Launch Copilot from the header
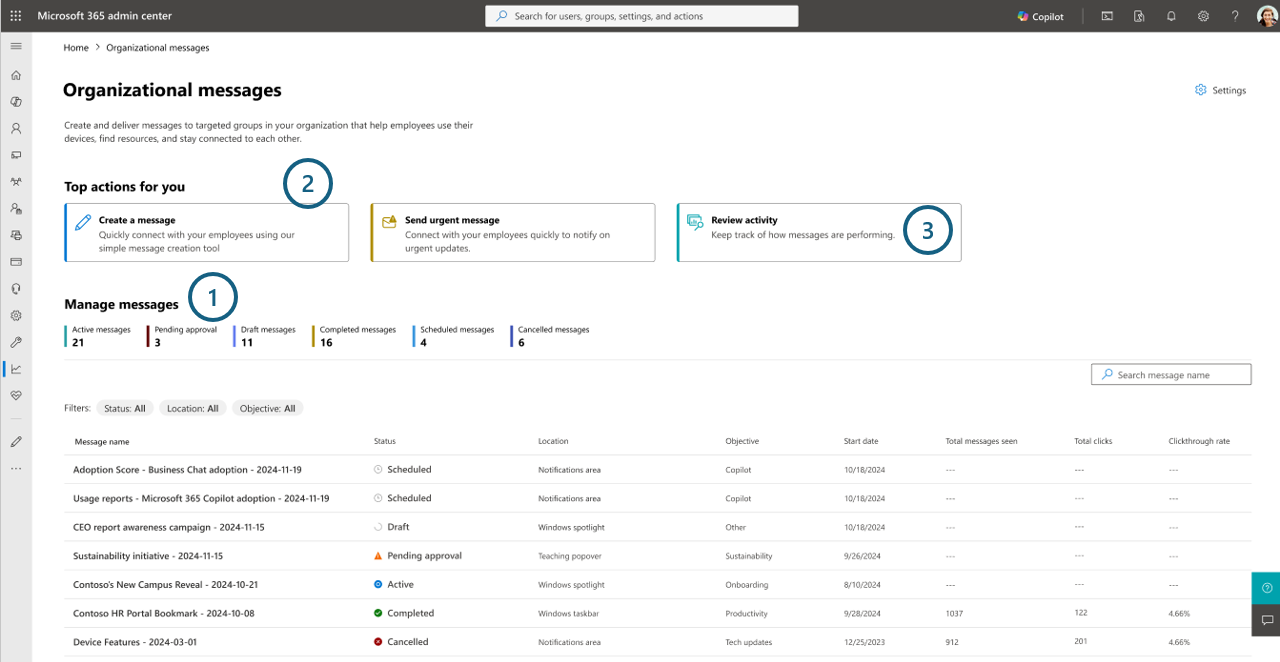This screenshot has height=662, width=1280. [1041, 16]
